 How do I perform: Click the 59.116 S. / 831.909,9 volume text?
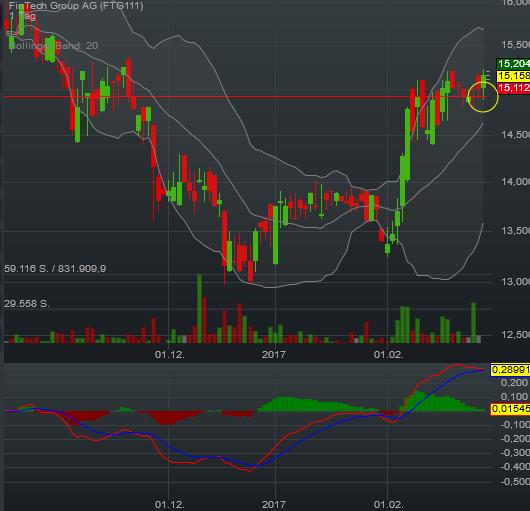coord(55,269)
